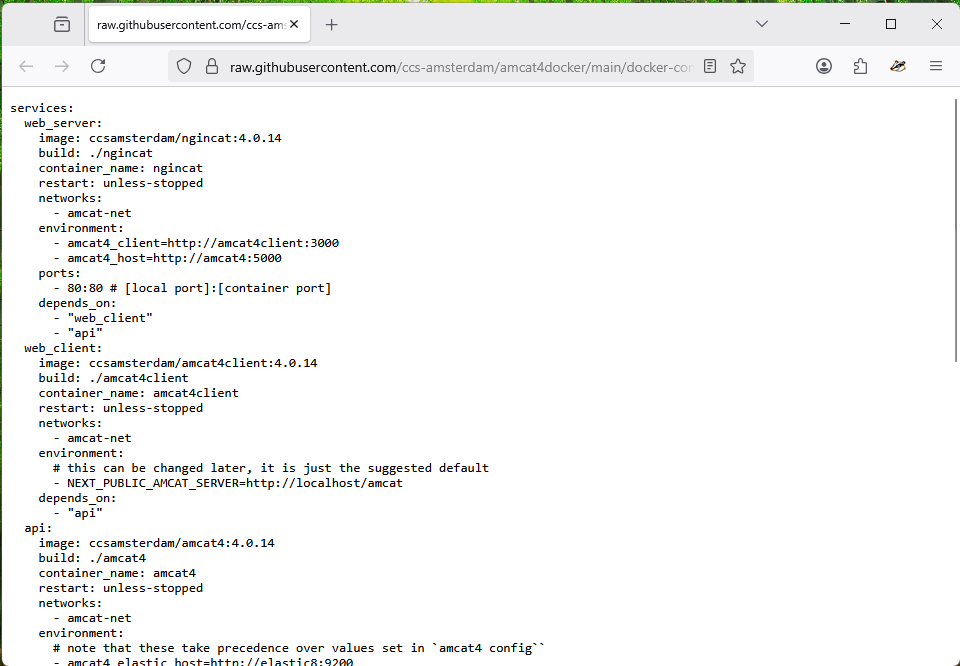Click the vertical page scrollbar thumb
The image size is (960, 666).
pyautogui.click(x=955, y=230)
